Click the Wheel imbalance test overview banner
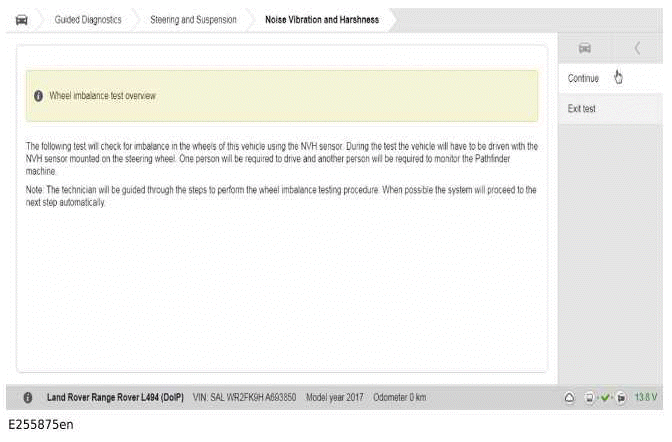 281,96
